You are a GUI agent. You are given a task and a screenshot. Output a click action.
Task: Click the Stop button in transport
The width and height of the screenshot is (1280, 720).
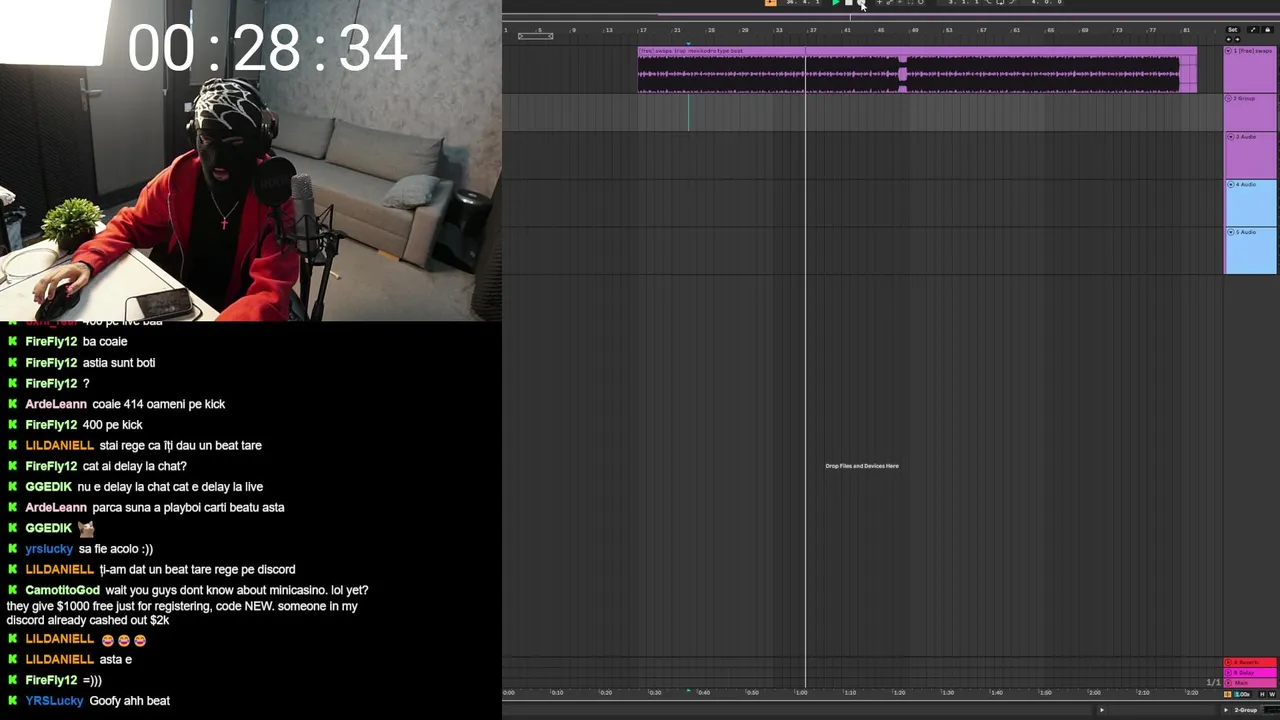pyautogui.click(x=849, y=3)
